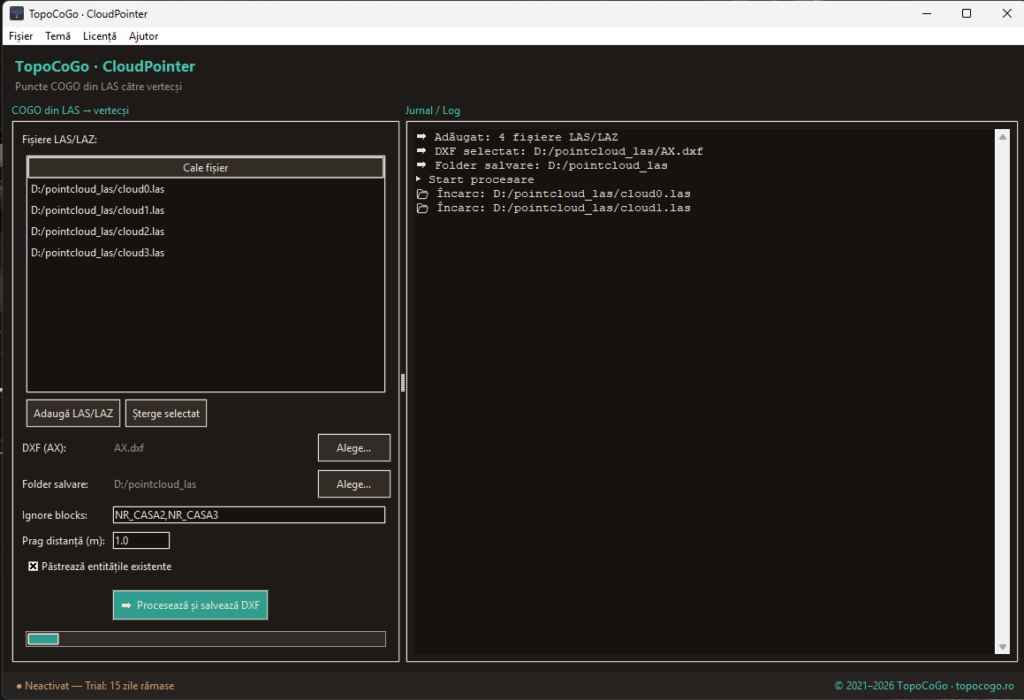Screen dimensions: 1024x700
Task: Open the Licență menu
Action: [100, 36]
